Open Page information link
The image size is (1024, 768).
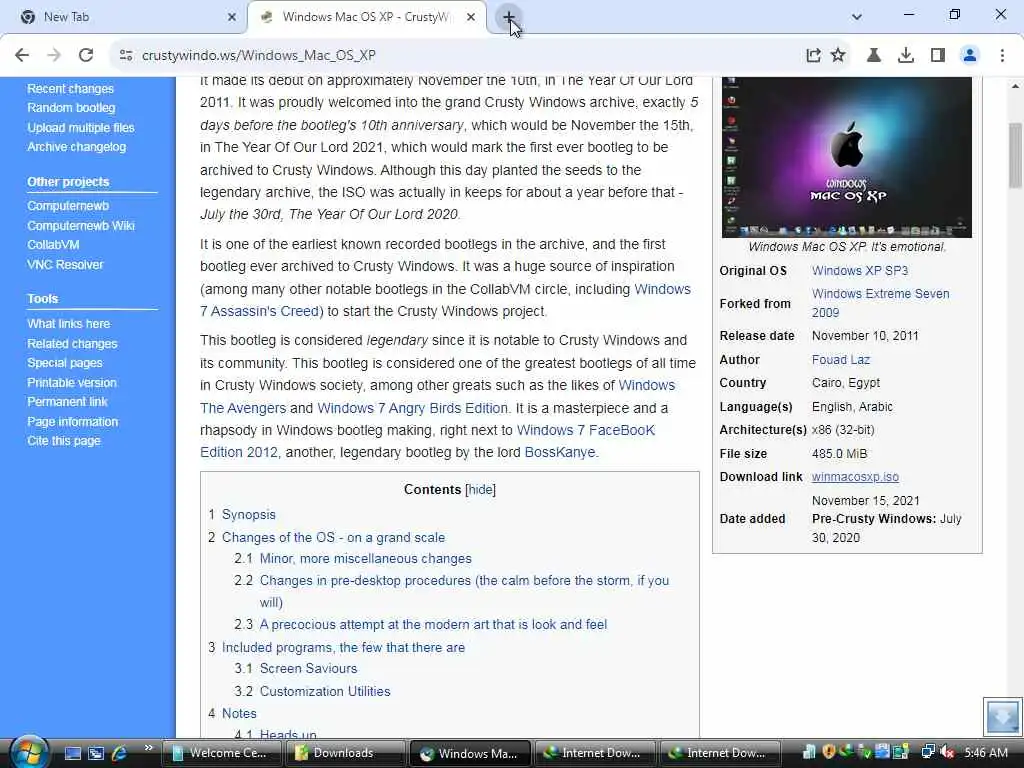(x=72, y=422)
